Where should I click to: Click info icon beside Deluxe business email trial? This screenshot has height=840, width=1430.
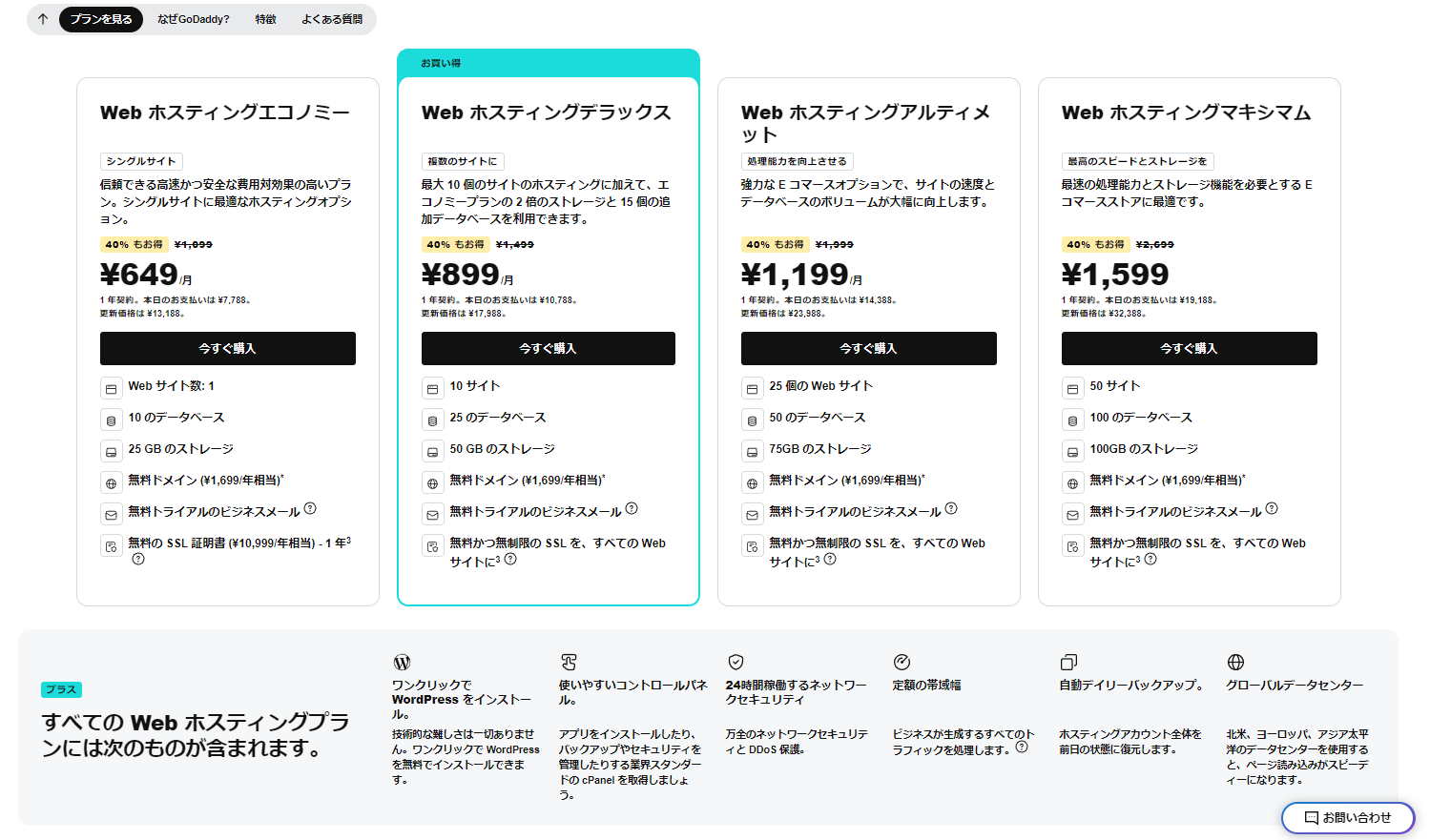coord(632,509)
